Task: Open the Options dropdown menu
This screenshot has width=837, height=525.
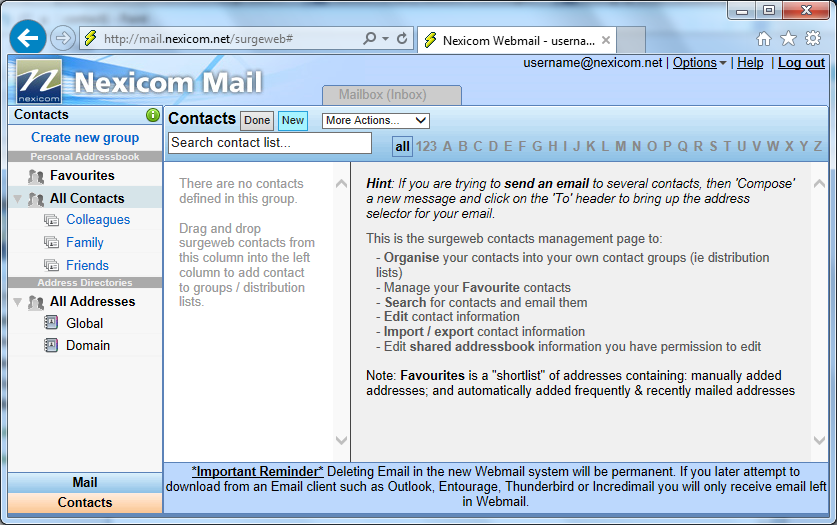Action: coord(699,63)
